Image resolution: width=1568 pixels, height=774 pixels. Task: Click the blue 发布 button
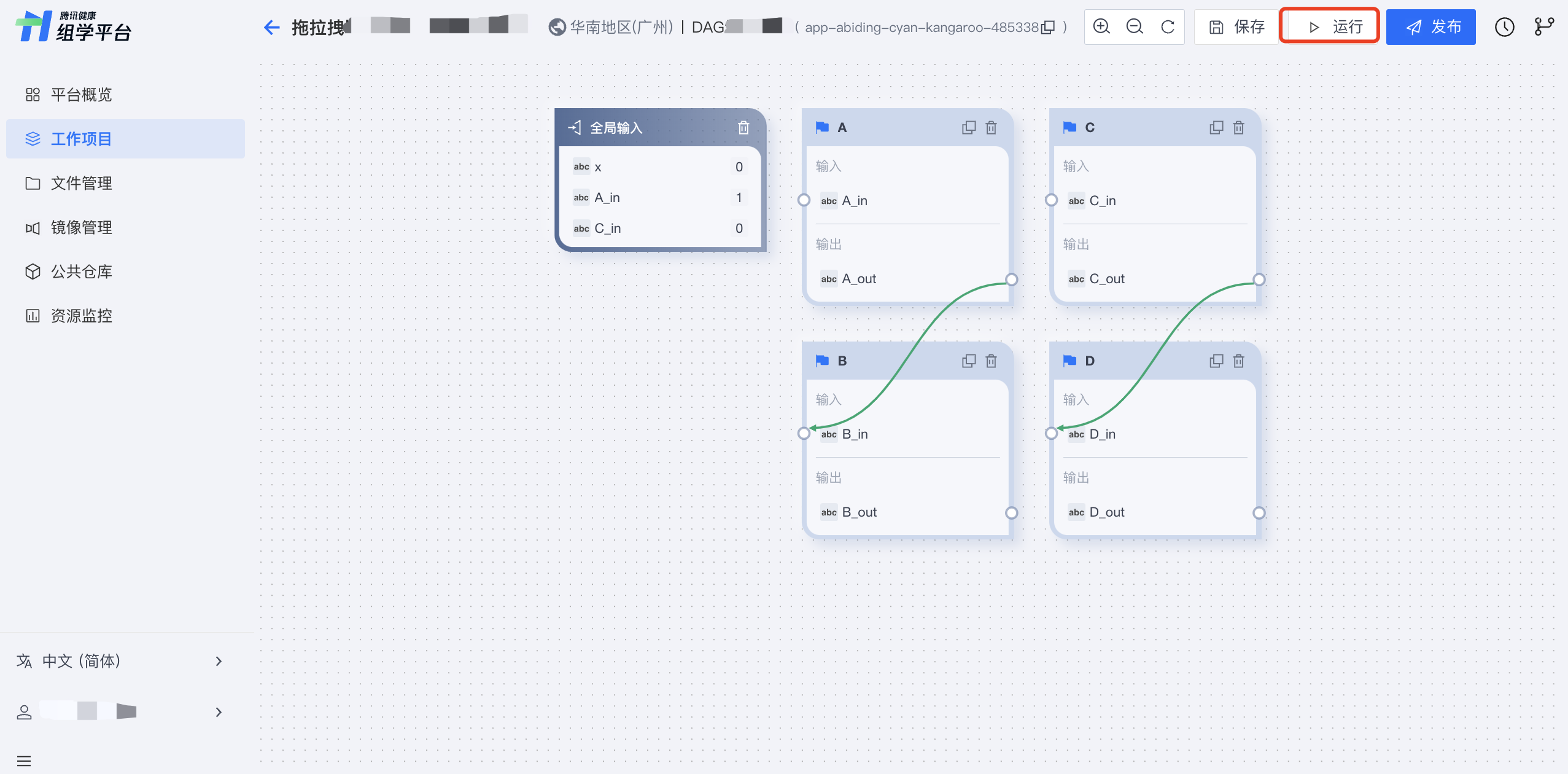point(1430,26)
